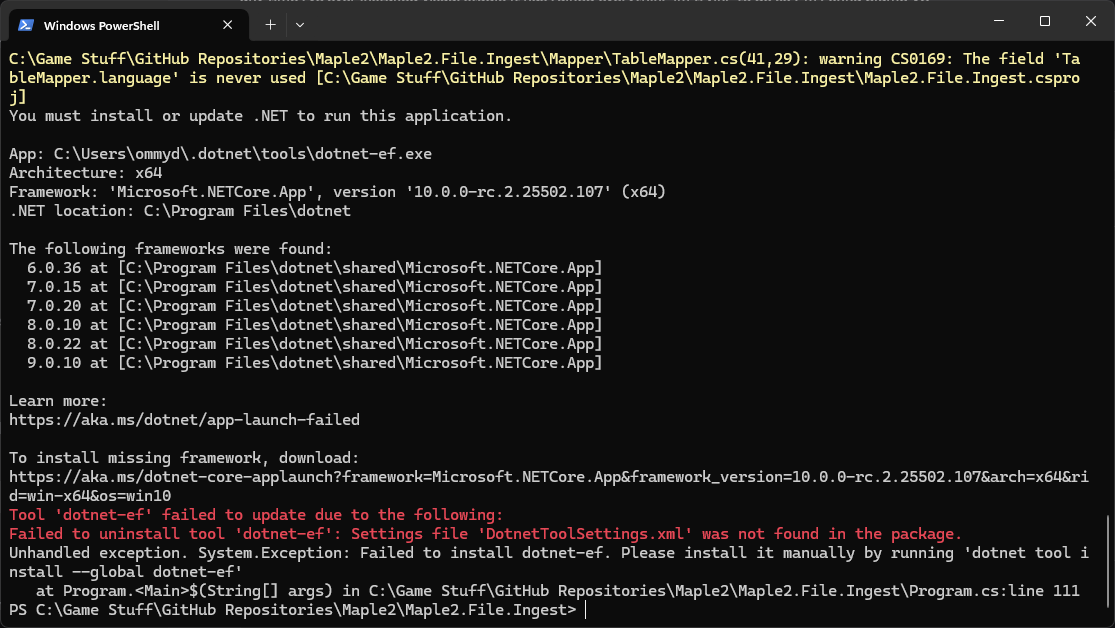Click the 'Architecture: x64' line
This screenshot has width=1115, height=628.
click(85, 173)
